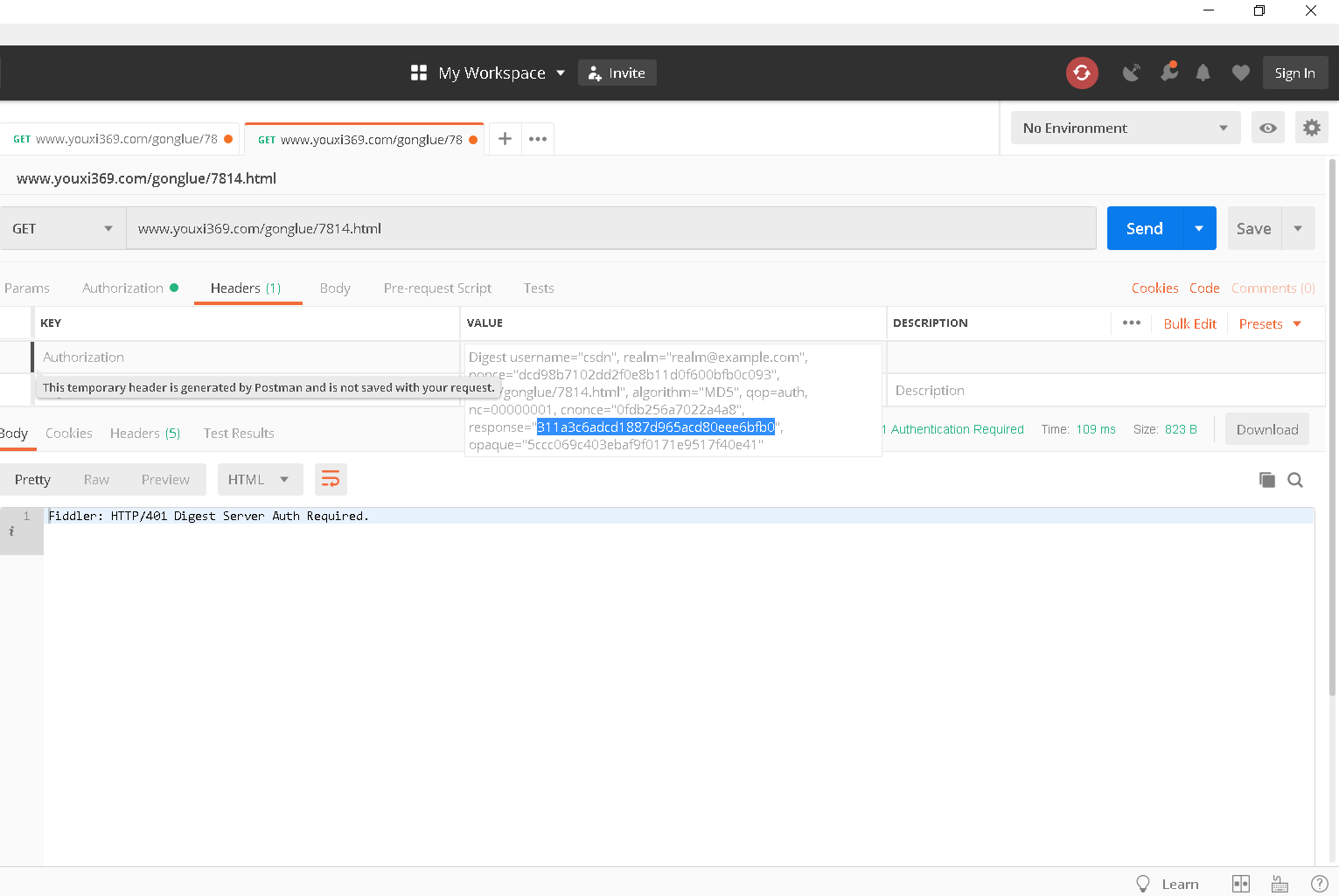The height and width of the screenshot is (896, 1339).
Task: Add a new request tab
Action: point(505,139)
